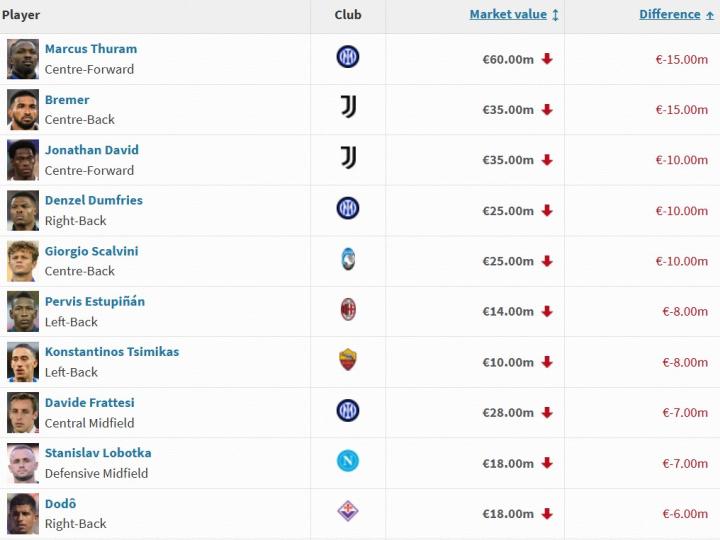
Task: Click AC Milan crest beside Pervis Estupiñán
Action: (x=348, y=310)
